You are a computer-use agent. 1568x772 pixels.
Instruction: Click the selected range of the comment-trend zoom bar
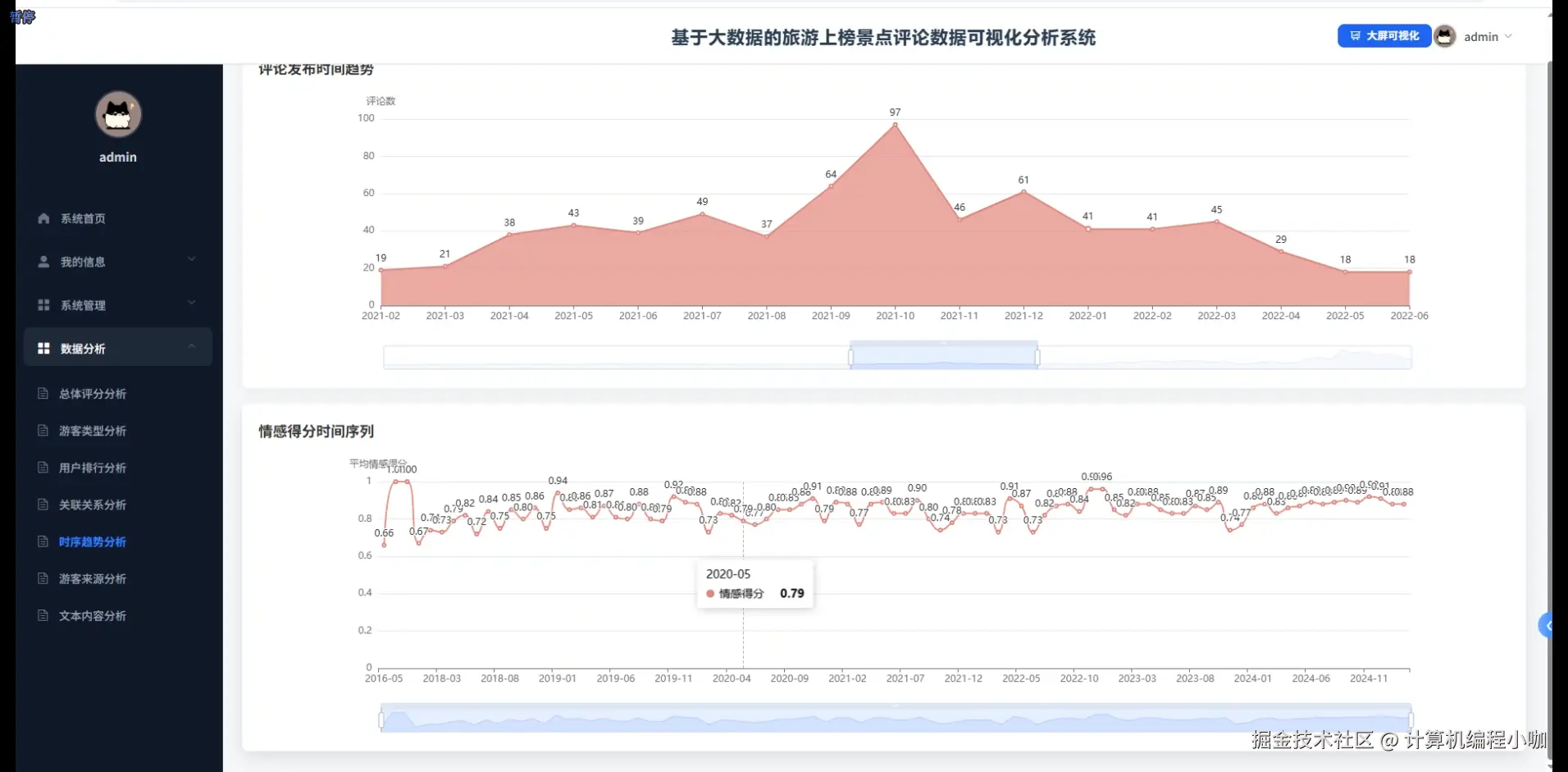[x=944, y=357]
